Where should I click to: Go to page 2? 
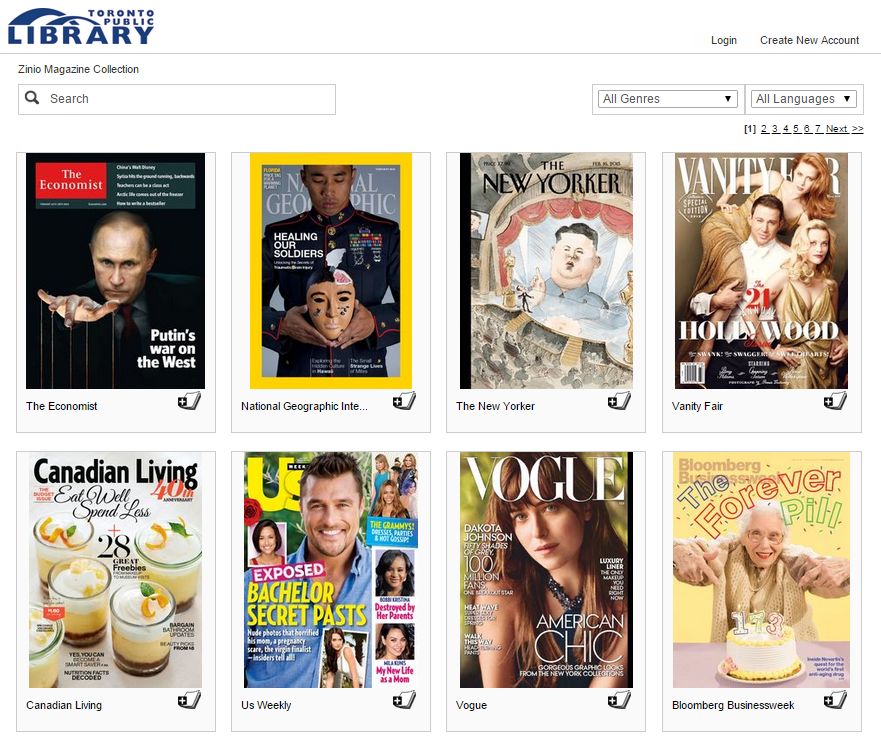point(764,129)
